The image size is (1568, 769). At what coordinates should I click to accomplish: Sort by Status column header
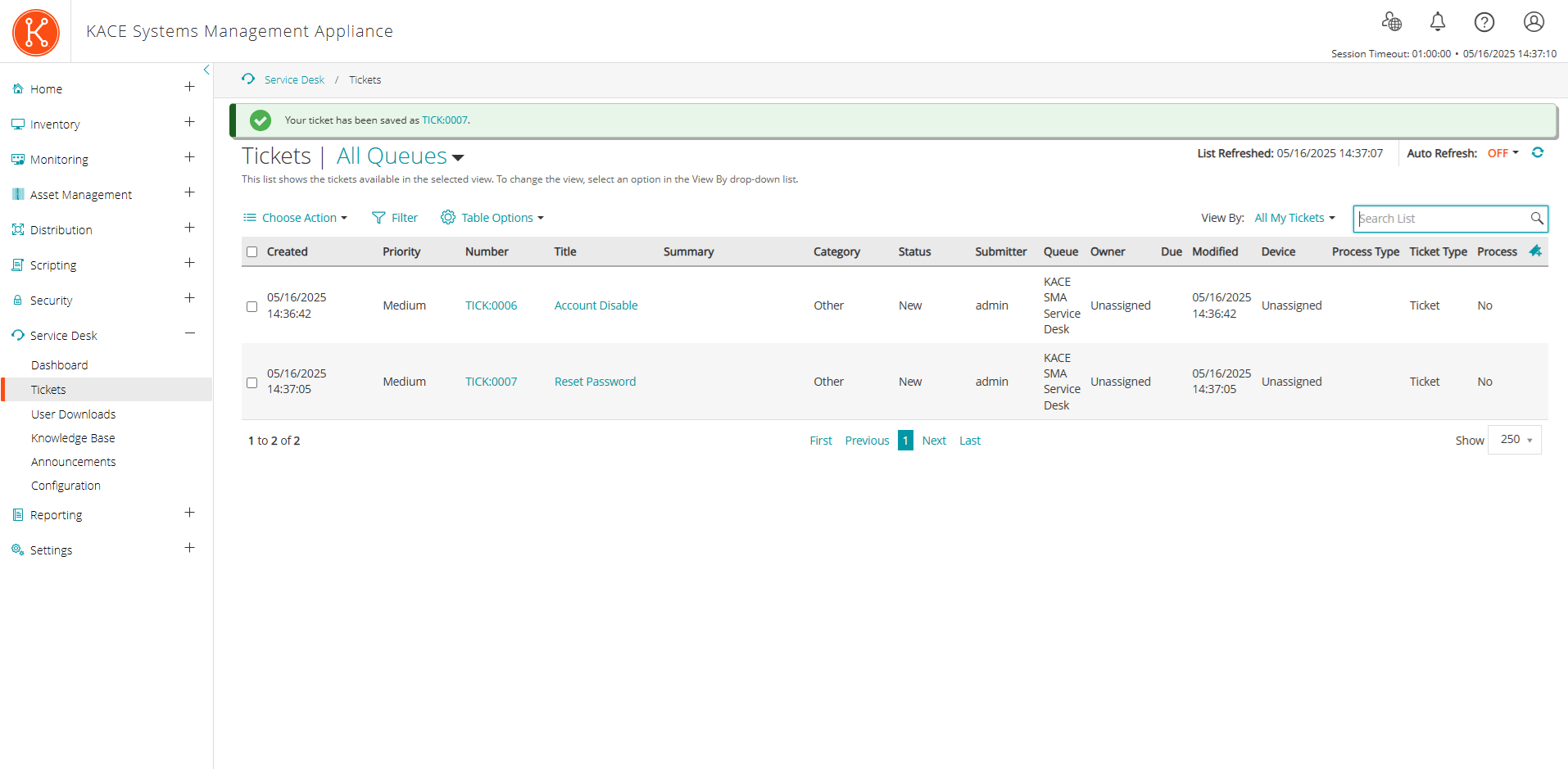[x=914, y=251]
